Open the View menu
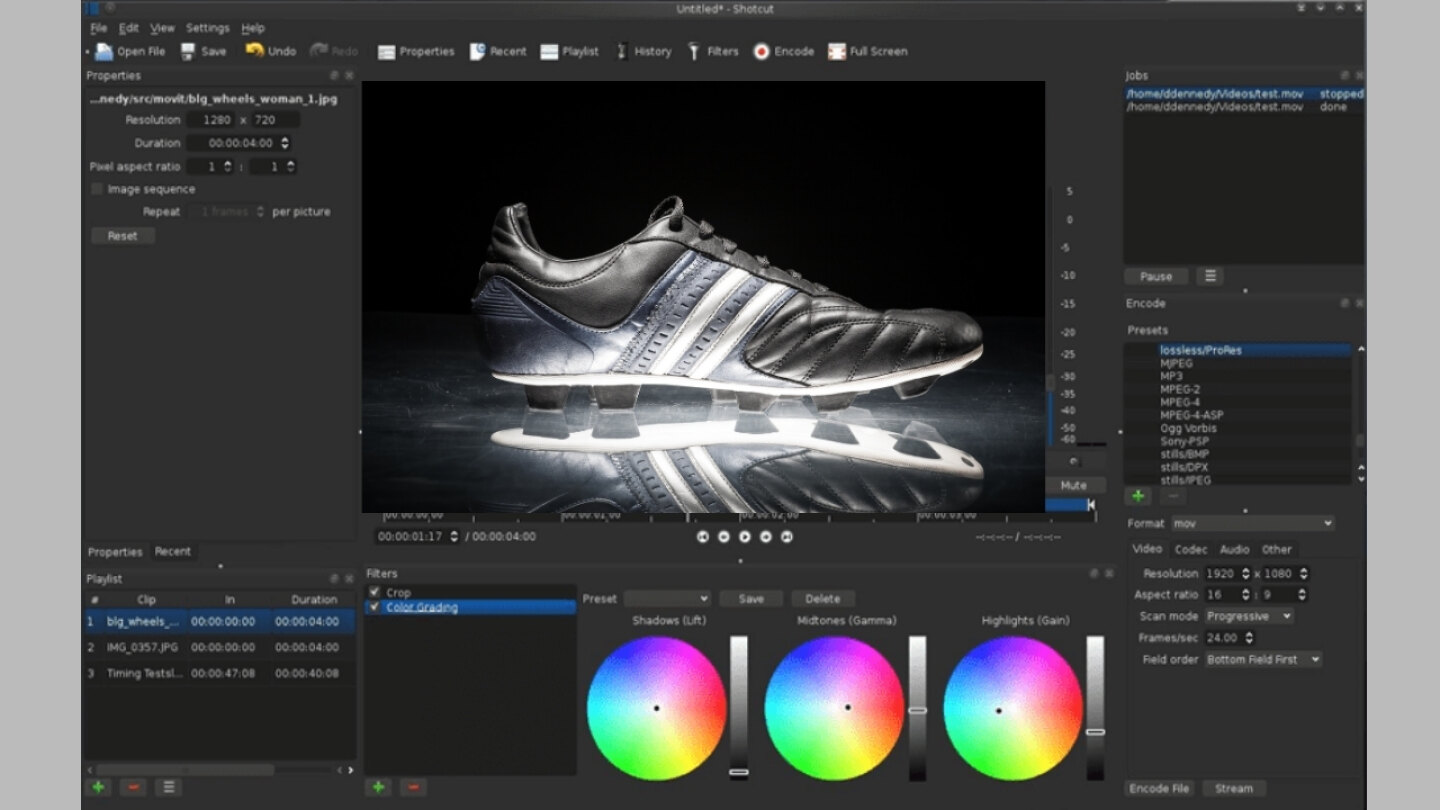The image size is (1440, 810). [x=162, y=28]
